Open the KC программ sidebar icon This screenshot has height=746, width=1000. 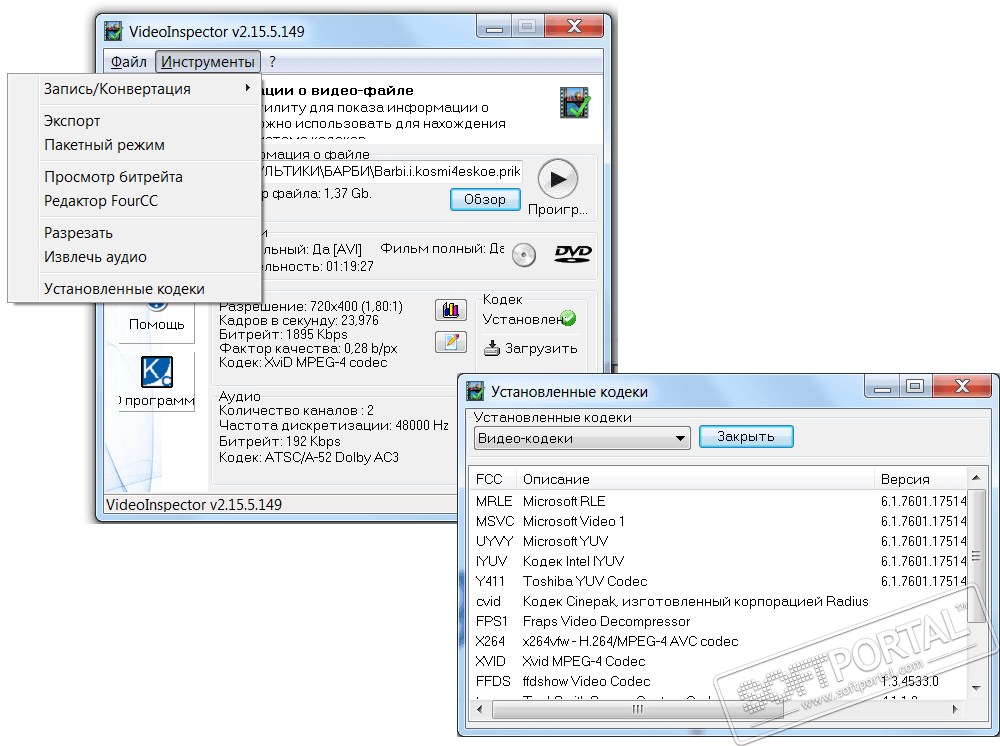point(157,371)
